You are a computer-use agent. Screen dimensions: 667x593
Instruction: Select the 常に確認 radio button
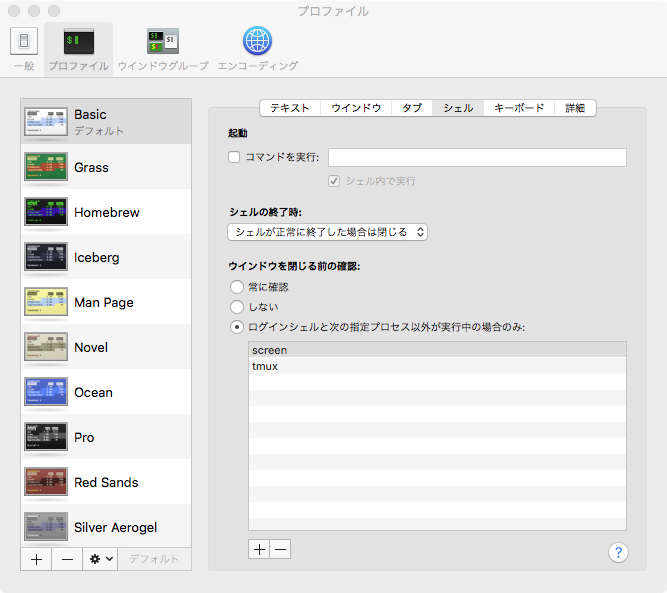pyautogui.click(x=237, y=287)
